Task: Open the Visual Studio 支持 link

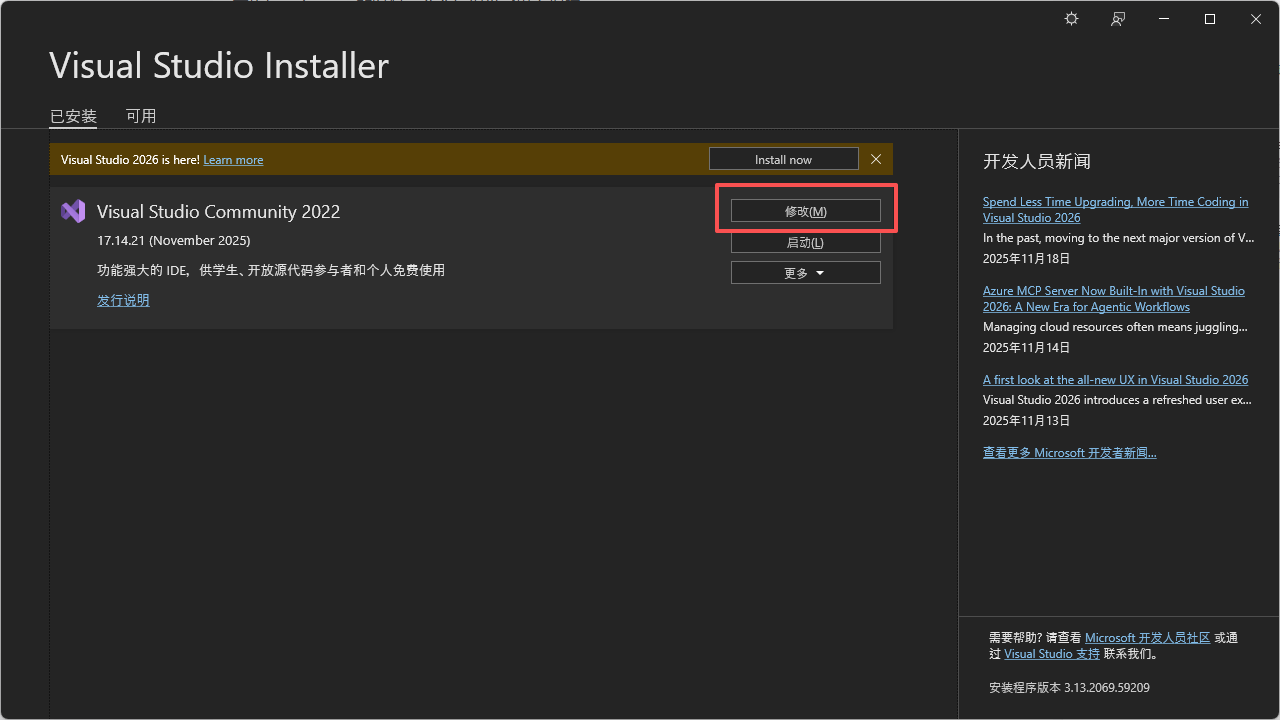Action: point(1051,654)
